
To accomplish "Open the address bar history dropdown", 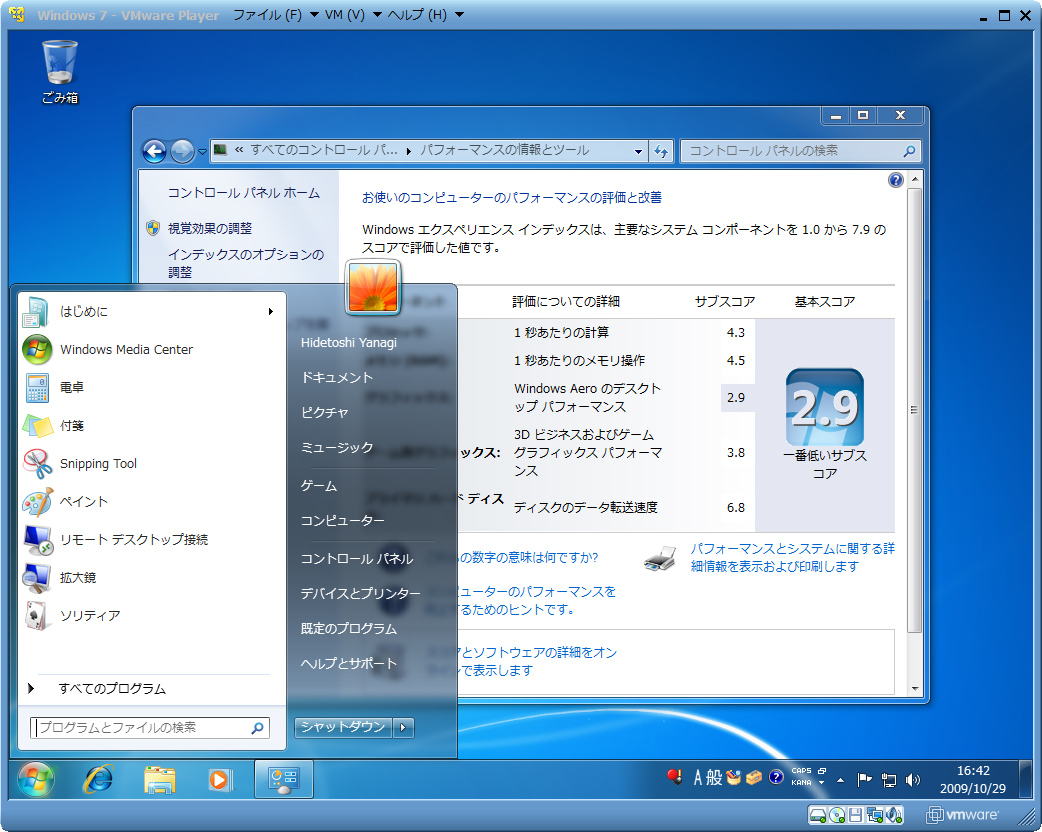I will tap(639, 150).
